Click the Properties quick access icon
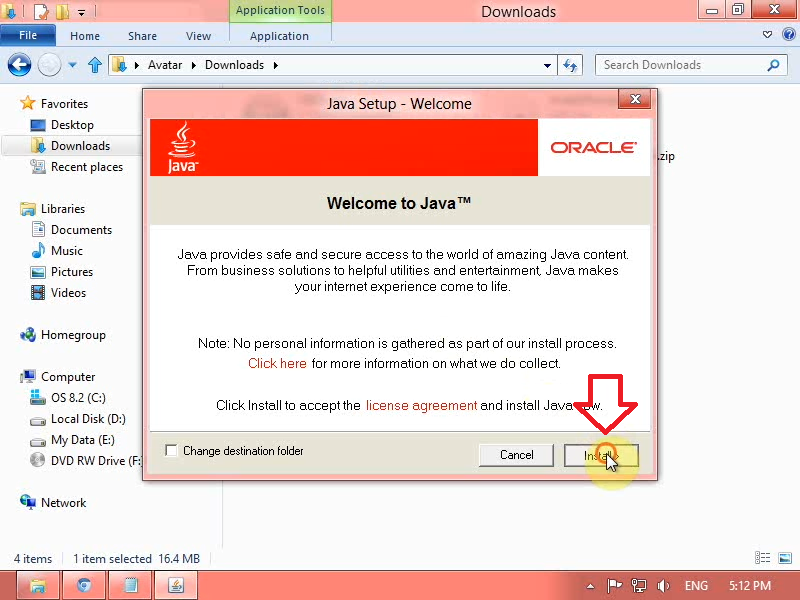The width and height of the screenshot is (800, 600). tap(41, 11)
